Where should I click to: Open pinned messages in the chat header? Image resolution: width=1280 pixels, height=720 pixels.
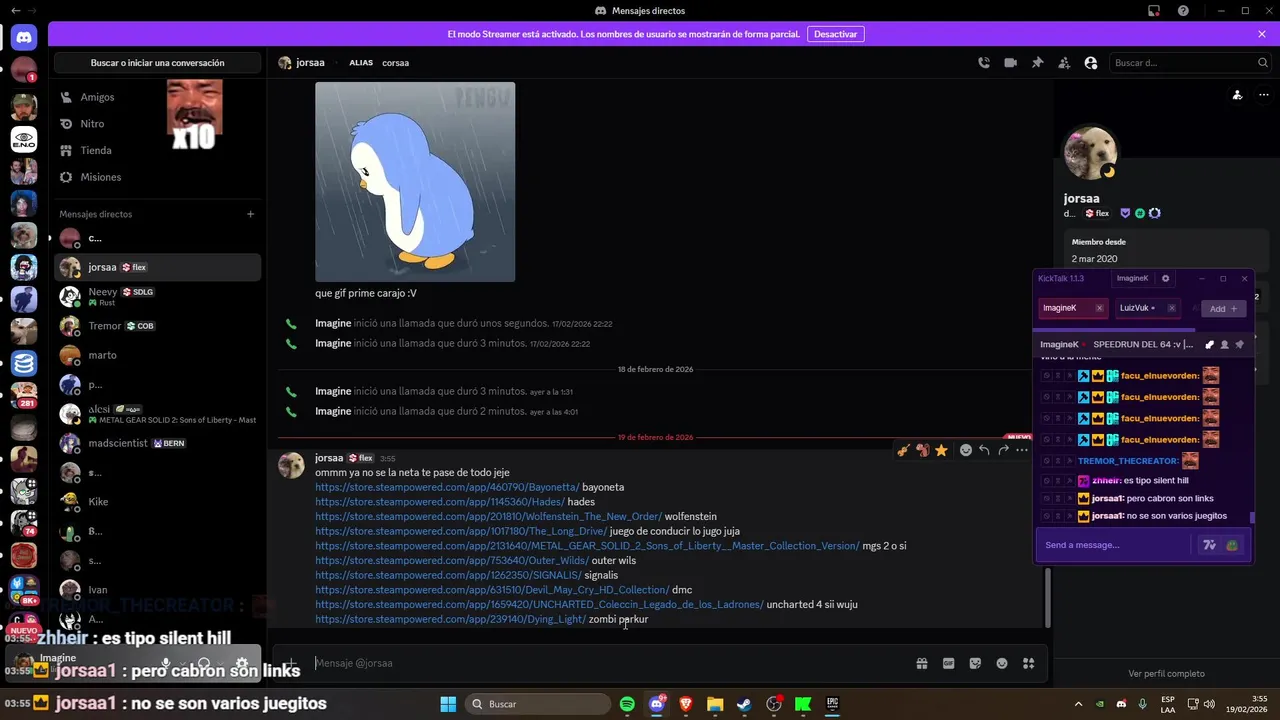[x=1038, y=62]
